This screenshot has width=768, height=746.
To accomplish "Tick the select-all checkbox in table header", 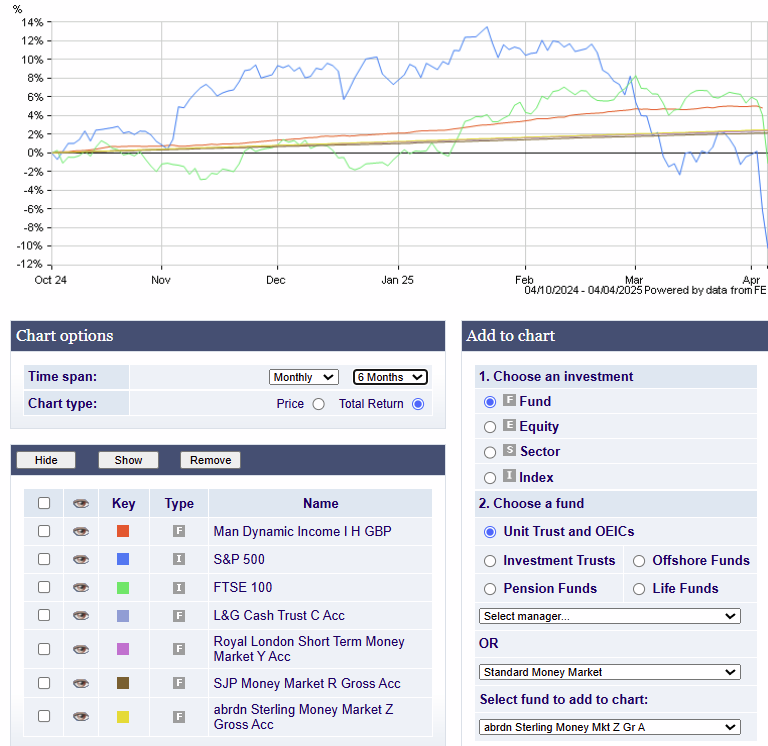I will point(44,503).
